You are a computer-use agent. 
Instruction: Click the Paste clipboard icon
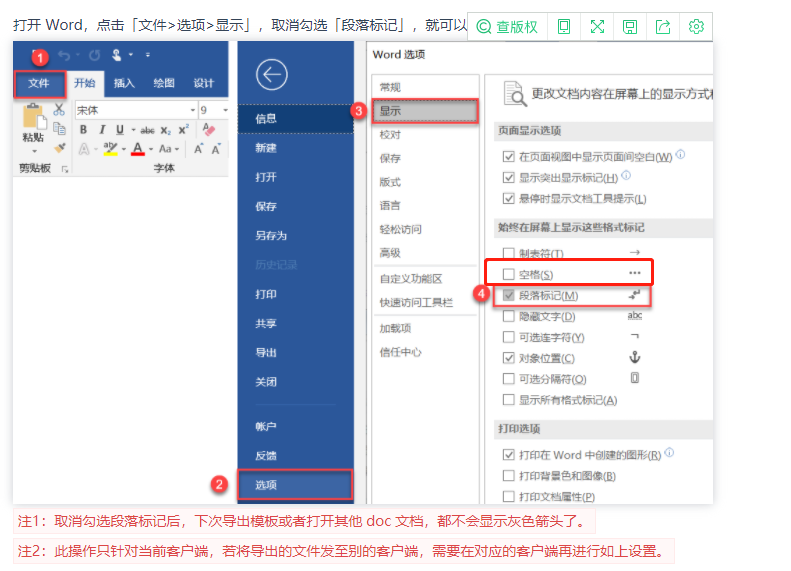(34, 116)
